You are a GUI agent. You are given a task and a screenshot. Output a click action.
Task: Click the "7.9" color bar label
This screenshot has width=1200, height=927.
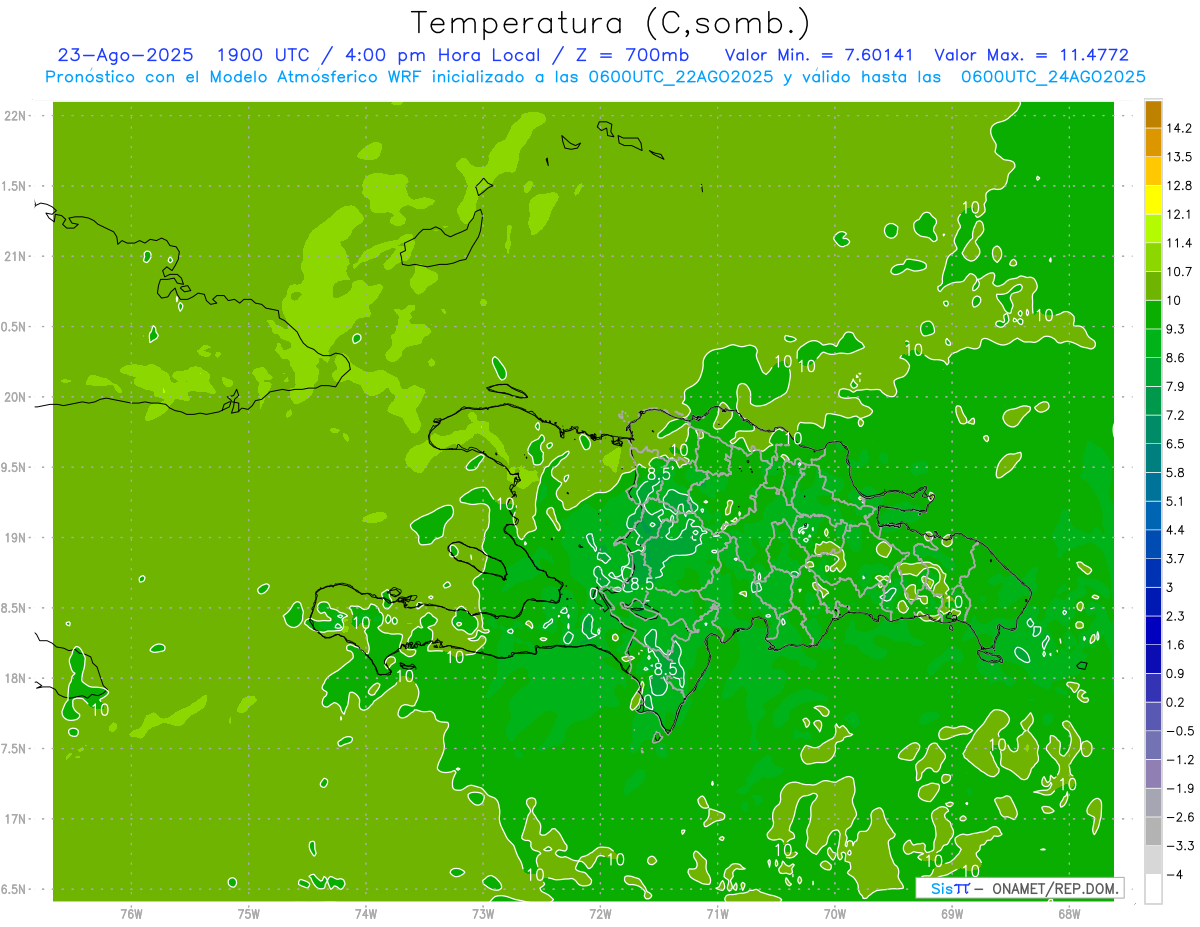[x=1175, y=386]
